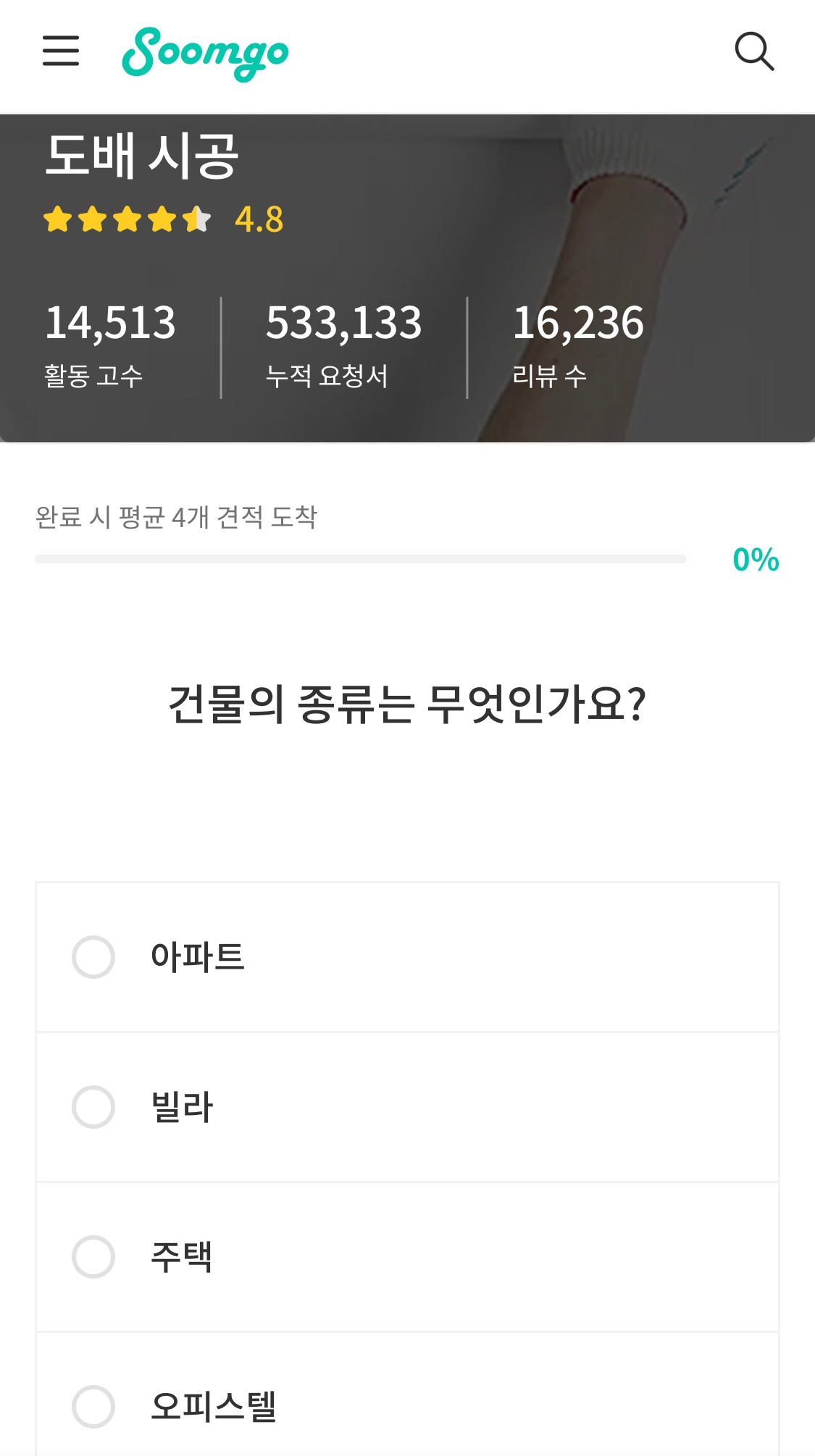Click the 오피스텔 option label

pyautogui.click(x=214, y=1407)
